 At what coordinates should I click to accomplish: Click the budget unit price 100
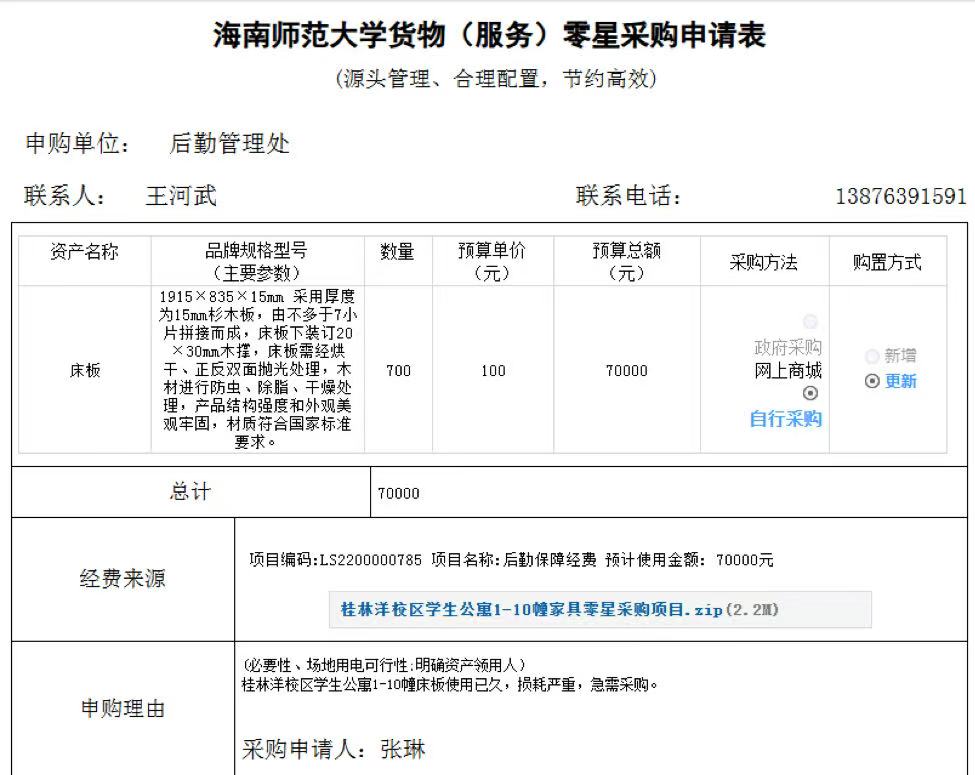(493, 370)
